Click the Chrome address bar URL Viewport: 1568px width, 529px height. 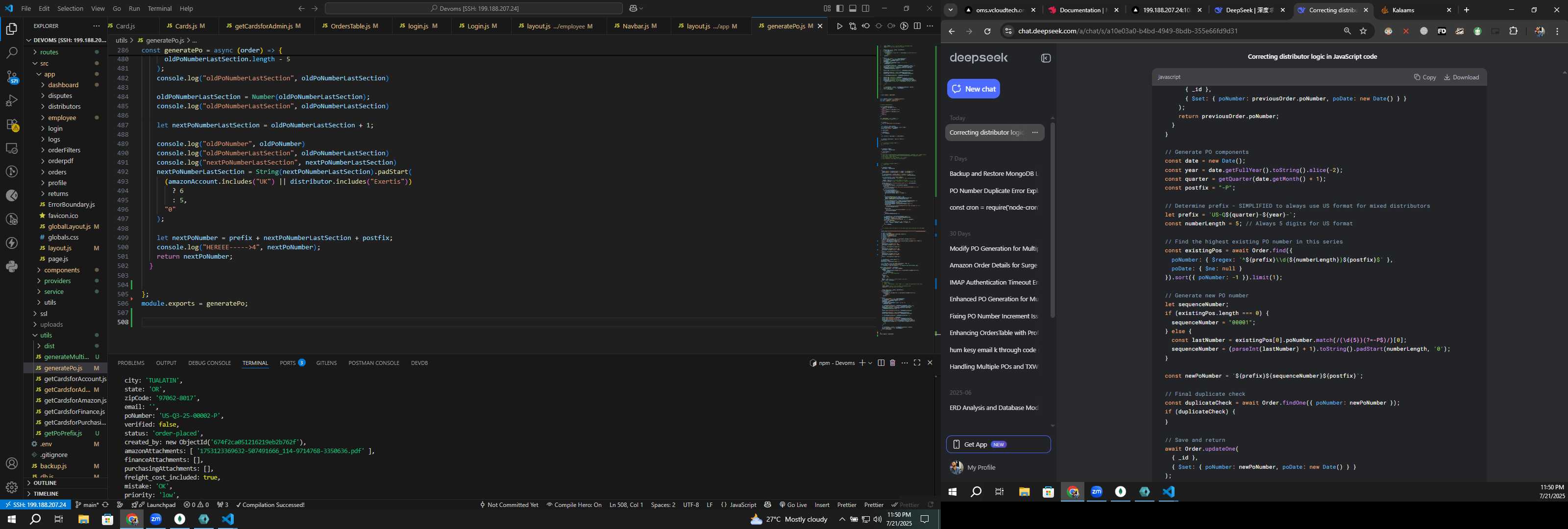(1127, 31)
